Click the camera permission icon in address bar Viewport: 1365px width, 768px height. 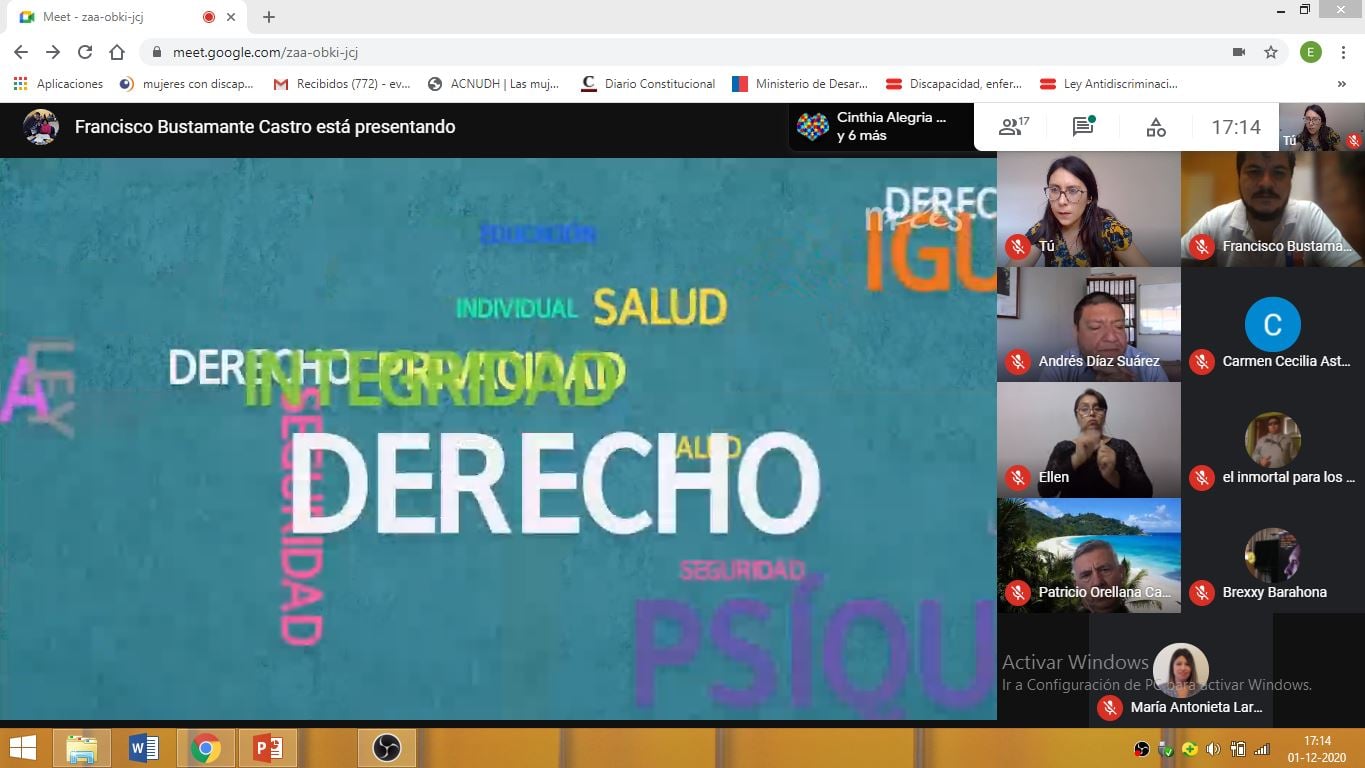pos(1239,52)
